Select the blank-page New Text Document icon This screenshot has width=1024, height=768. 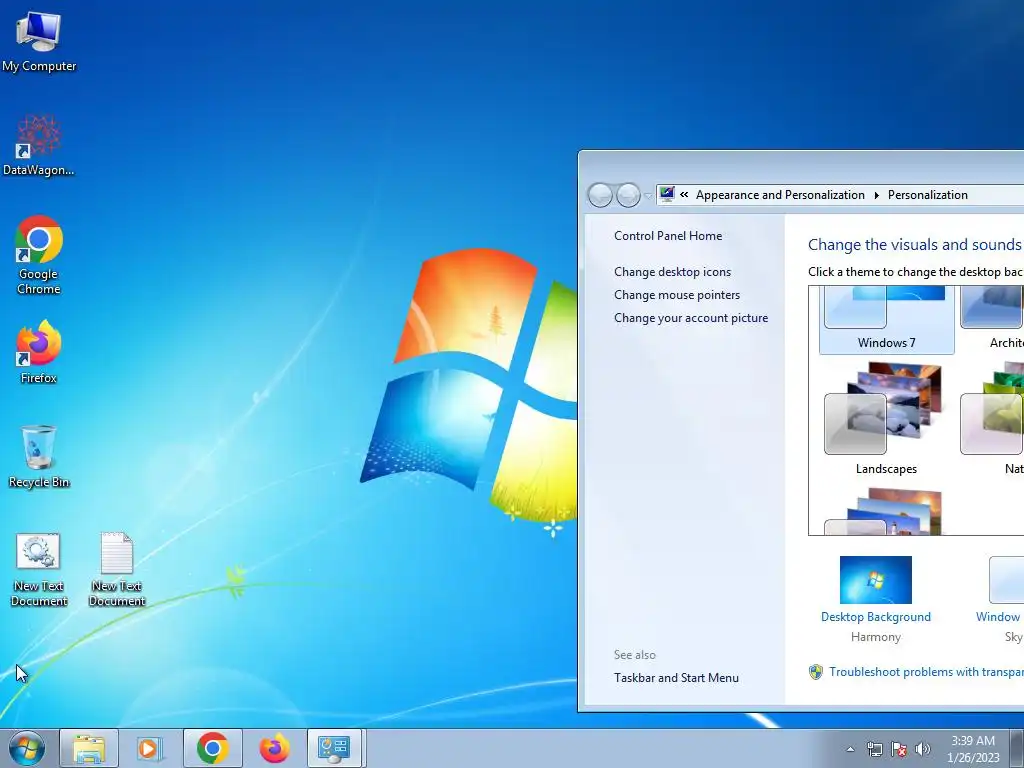pos(117,569)
